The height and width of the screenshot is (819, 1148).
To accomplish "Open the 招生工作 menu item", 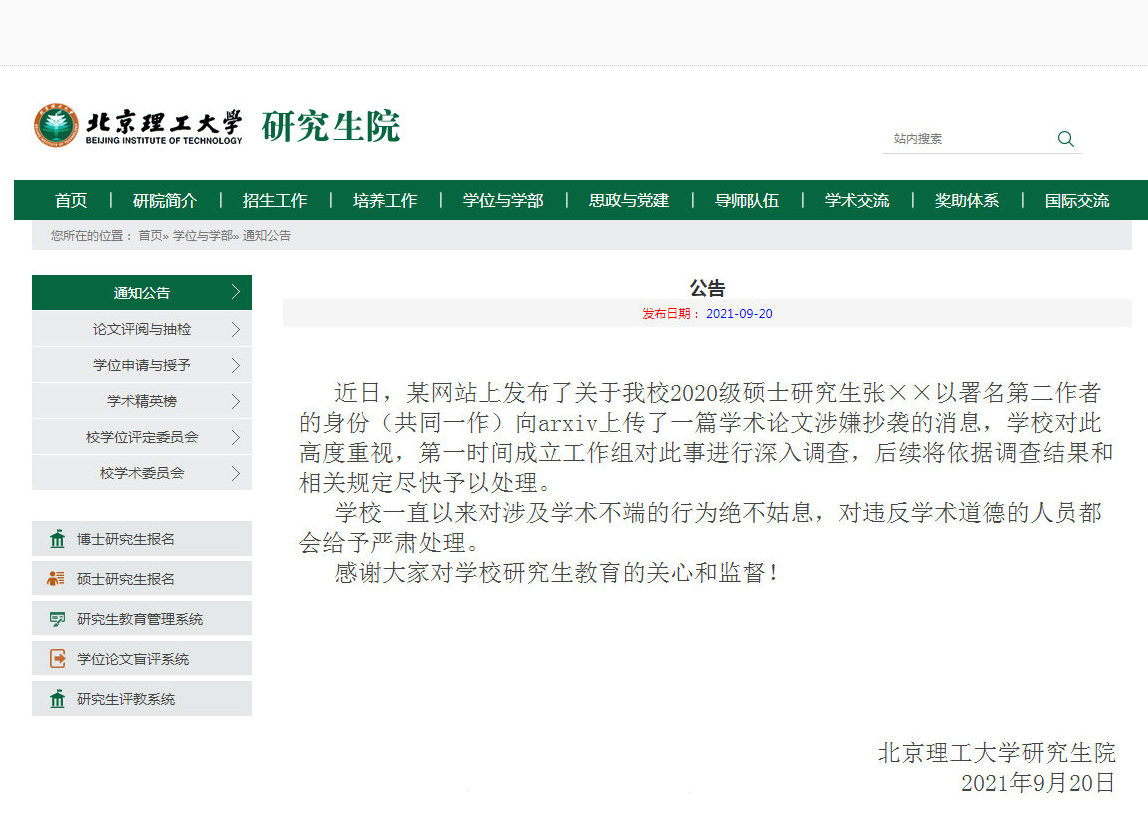I will coord(275,201).
